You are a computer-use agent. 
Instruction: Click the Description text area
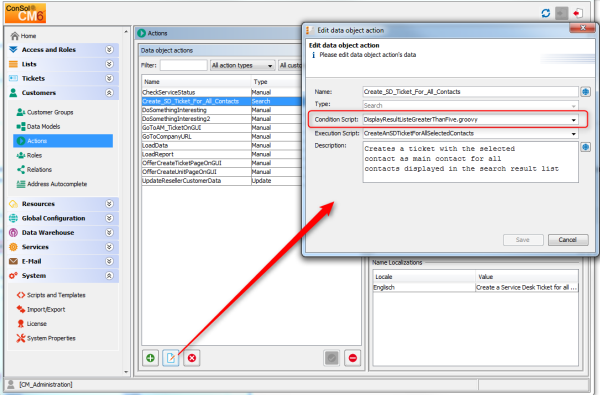pos(470,162)
